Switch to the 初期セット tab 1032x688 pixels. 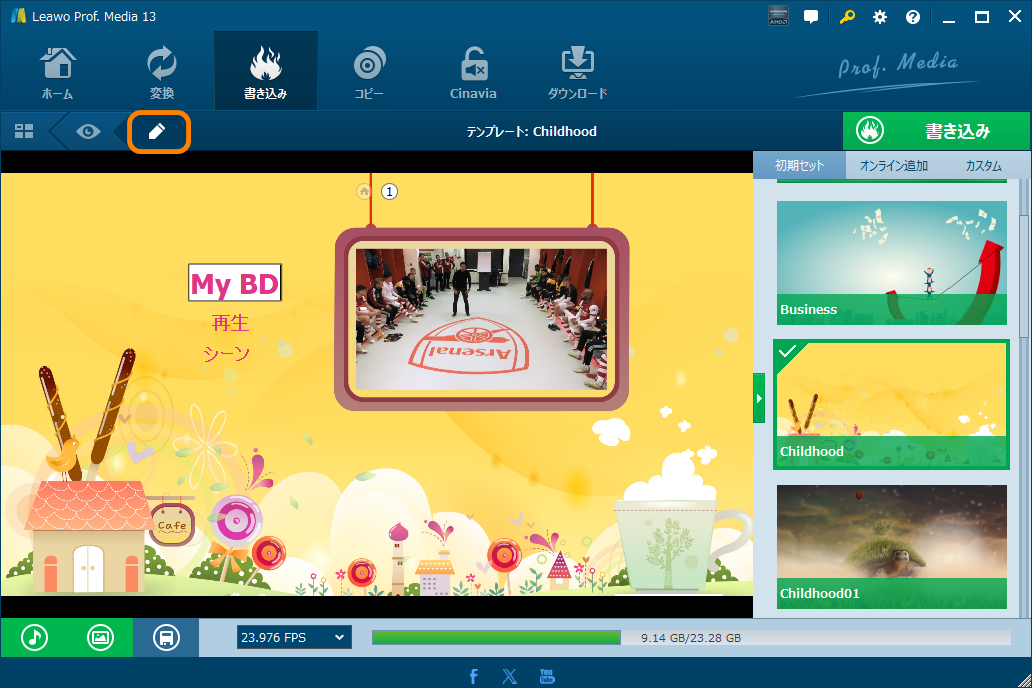799,165
